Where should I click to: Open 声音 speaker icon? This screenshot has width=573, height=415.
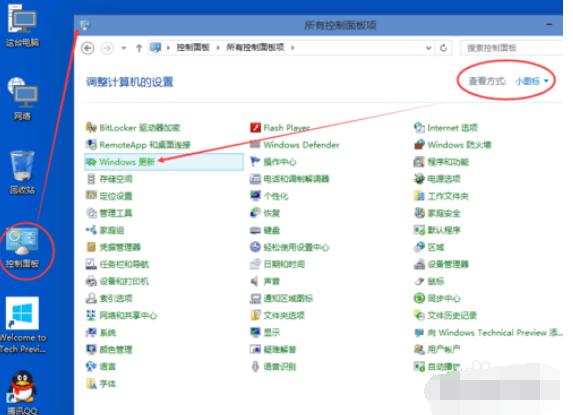tap(255, 281)
